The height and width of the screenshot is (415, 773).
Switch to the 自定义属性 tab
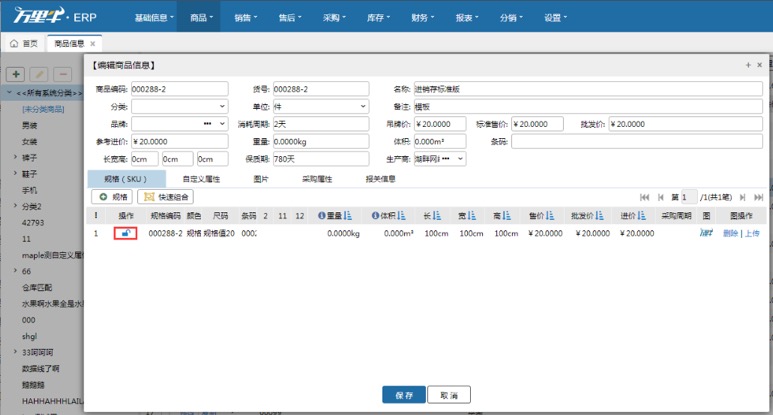pyautogui.click(x=201, y=179)
